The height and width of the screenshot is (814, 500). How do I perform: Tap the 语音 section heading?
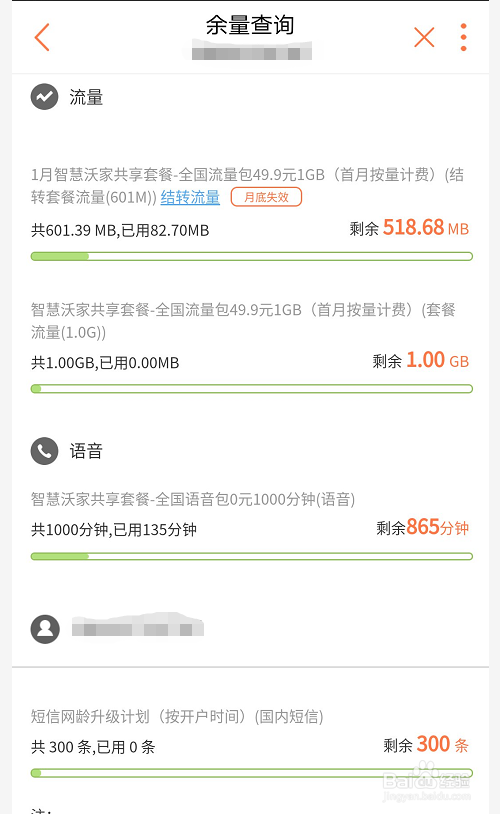[86, 451]
